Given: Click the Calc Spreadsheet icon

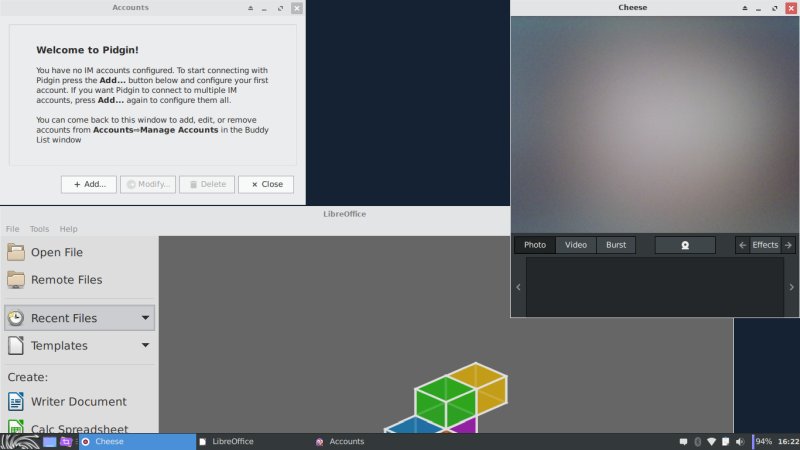Looking at the screenshot, I should click(x=15, y=427).
